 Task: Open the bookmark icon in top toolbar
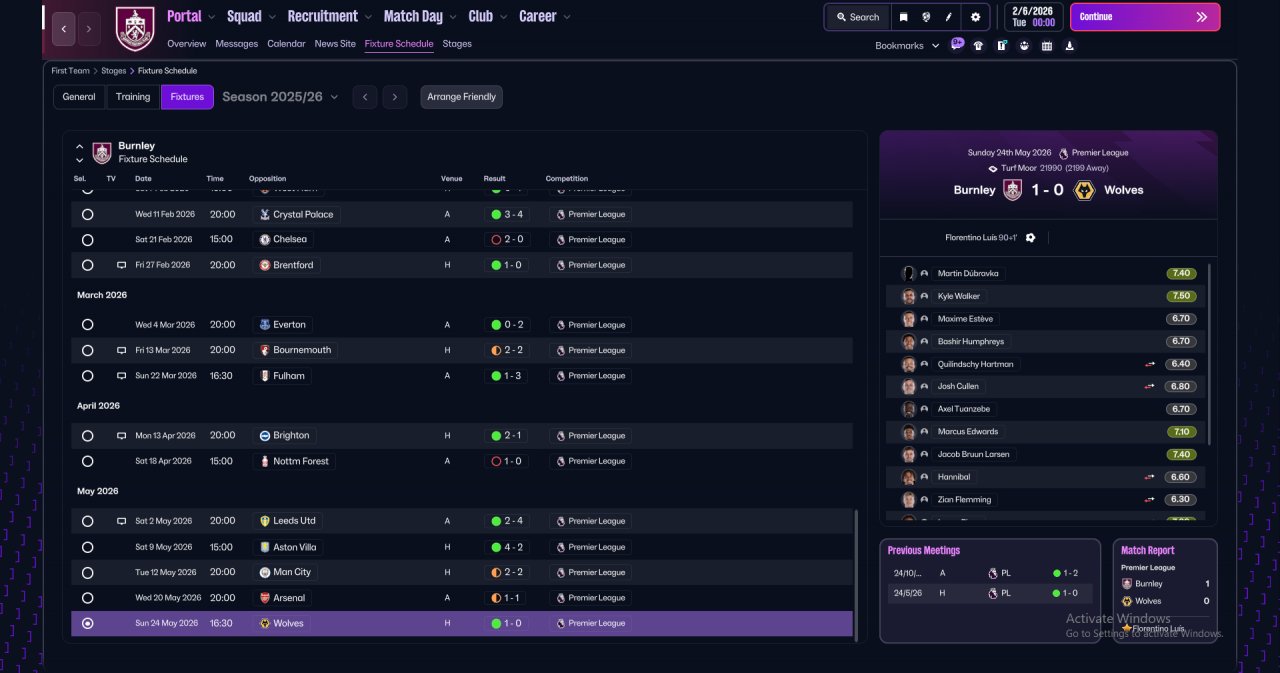tap(903, 17)
